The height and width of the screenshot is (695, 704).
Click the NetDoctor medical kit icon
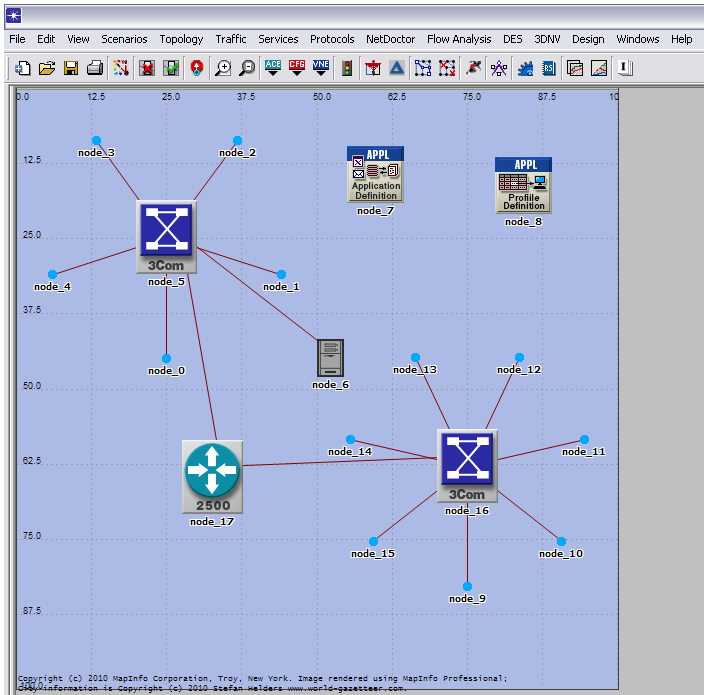coord(373,68)
